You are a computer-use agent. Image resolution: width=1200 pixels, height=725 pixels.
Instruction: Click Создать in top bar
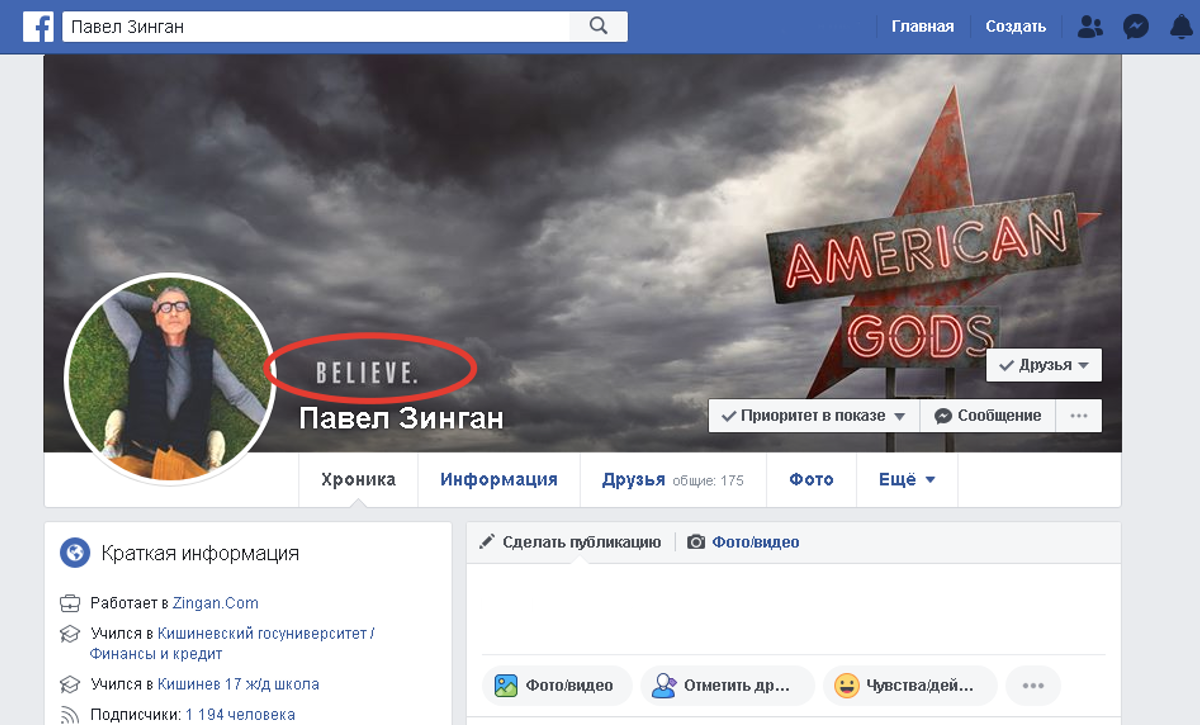click(1016, 27)
